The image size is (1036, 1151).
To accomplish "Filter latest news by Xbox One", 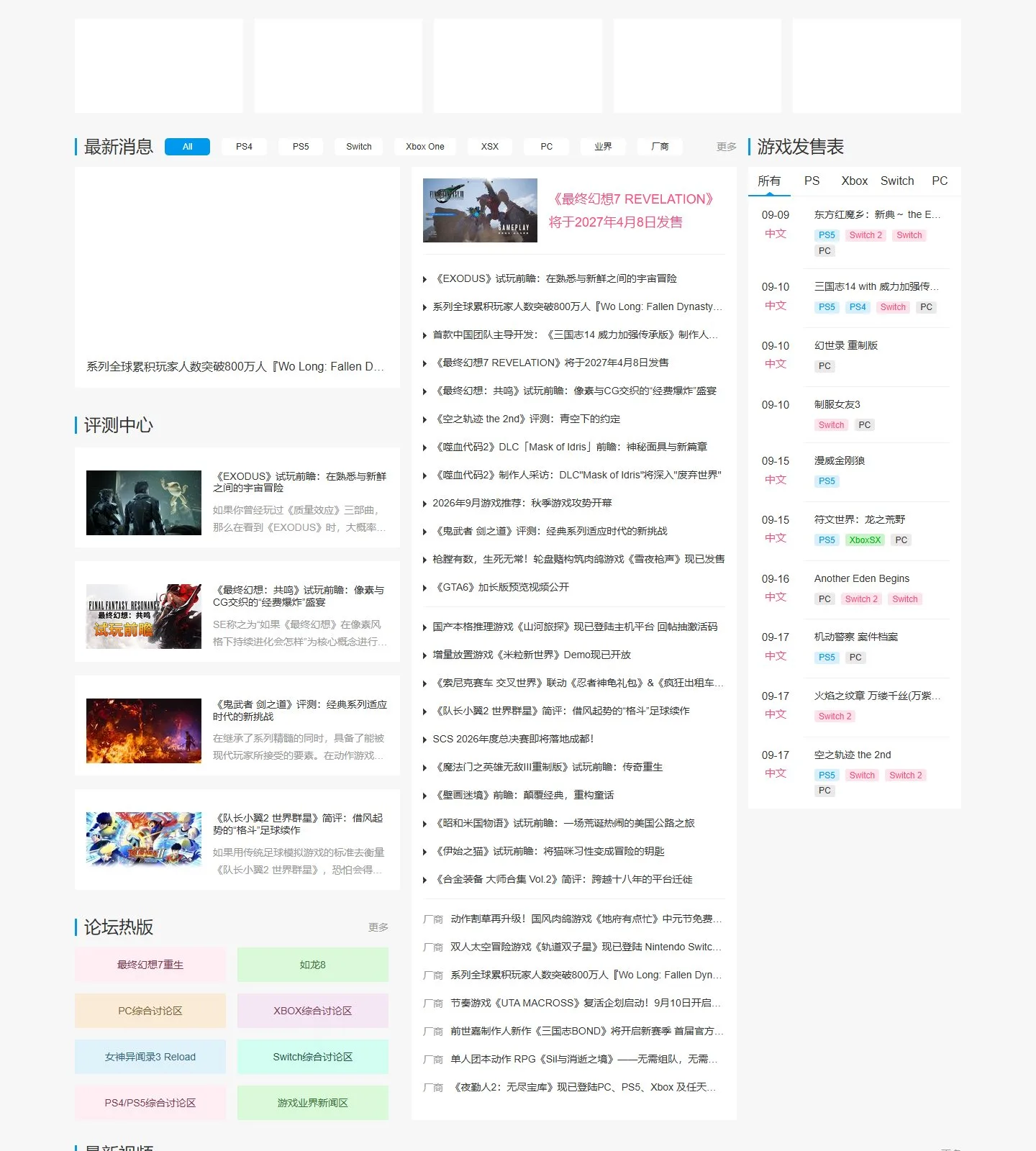I will pyautogui.click(x=424, y=147).
